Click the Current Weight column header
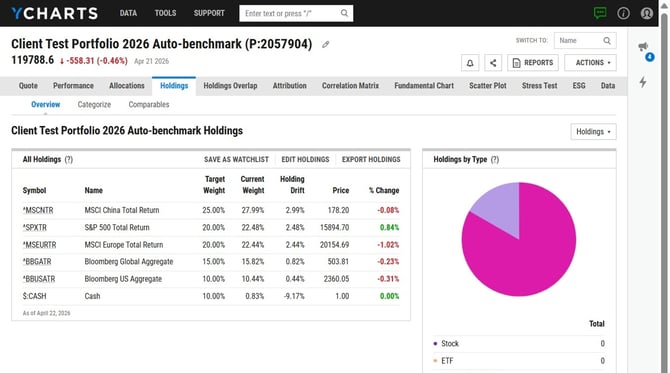Screen dimensions: 670x373 (x=253, y=185)
